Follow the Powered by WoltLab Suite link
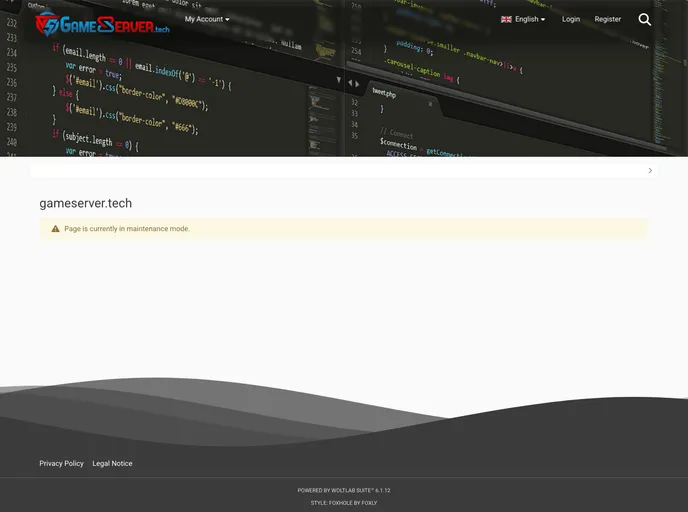 point(344,491)
